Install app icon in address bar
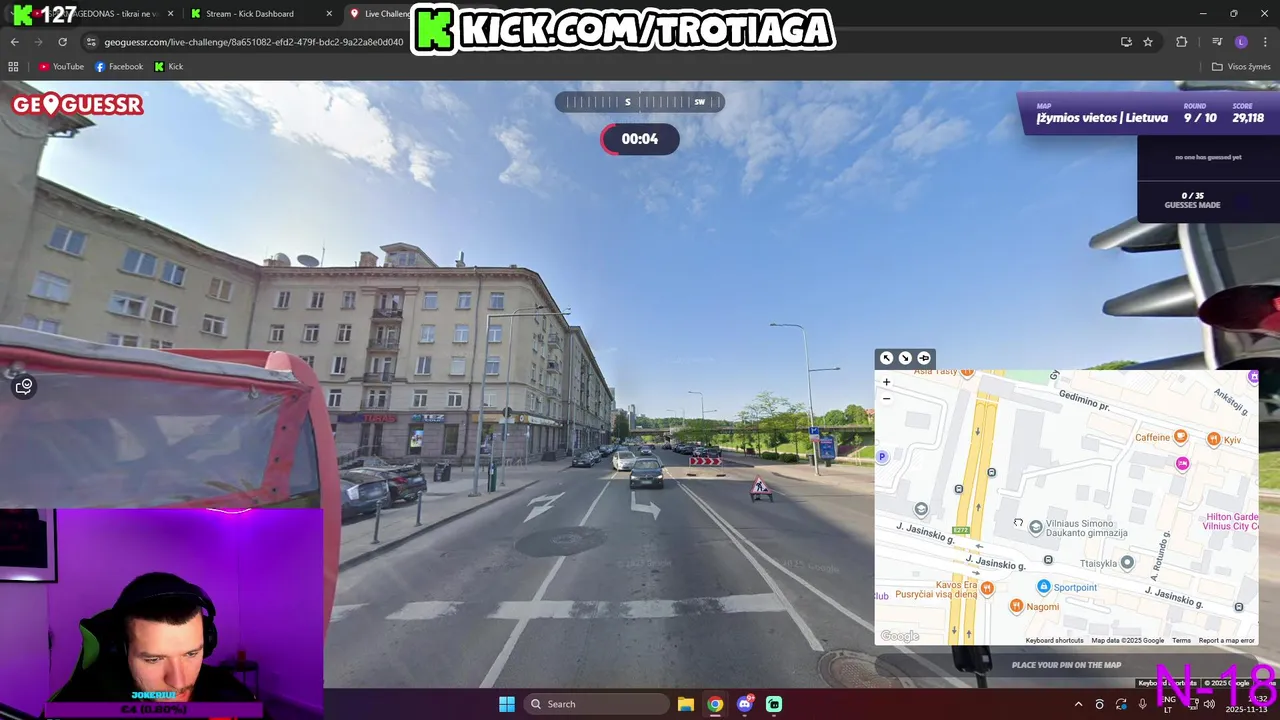1280x720 pixels. pyautogui.click(x=1126, y=42)
